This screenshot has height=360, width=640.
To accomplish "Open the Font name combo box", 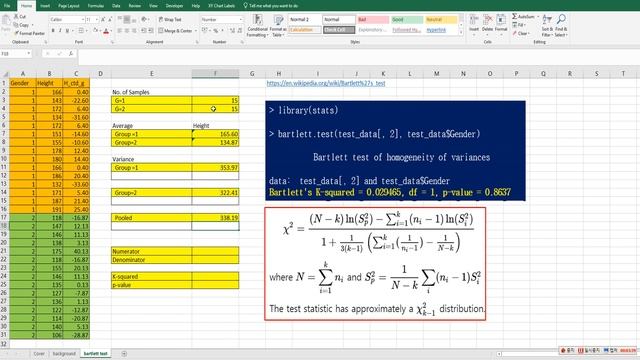I will point(67,19).
